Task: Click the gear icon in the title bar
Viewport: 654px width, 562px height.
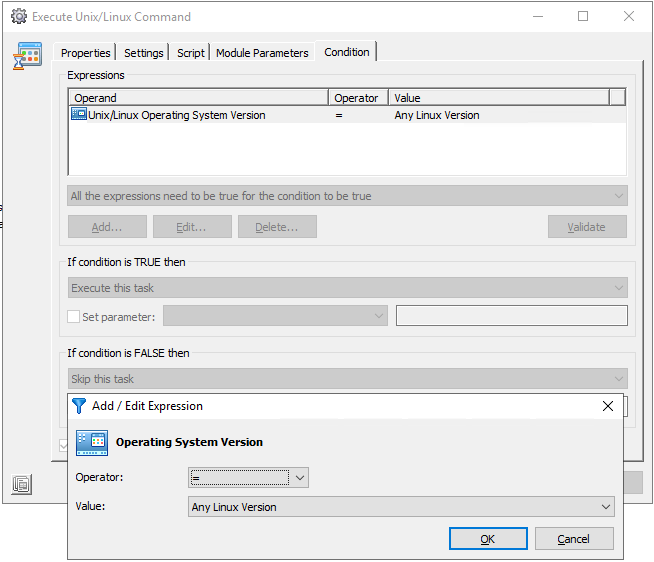Action: pyautogui.click(x=18, y=16)
